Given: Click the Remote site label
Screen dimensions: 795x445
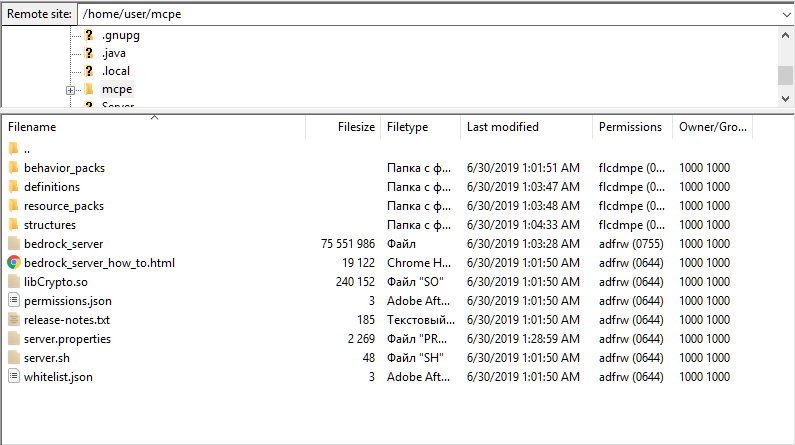Looking at the screenshot, I should pyautogui.click(x=39, y=14).
